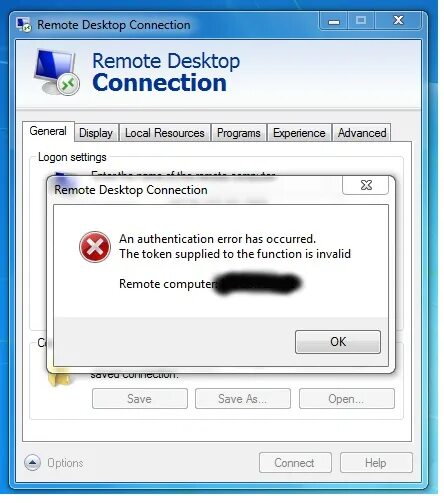This screenshot has width=444, height=503.
Task: Click the OK button in error dialog
Action: pos(338,342)
